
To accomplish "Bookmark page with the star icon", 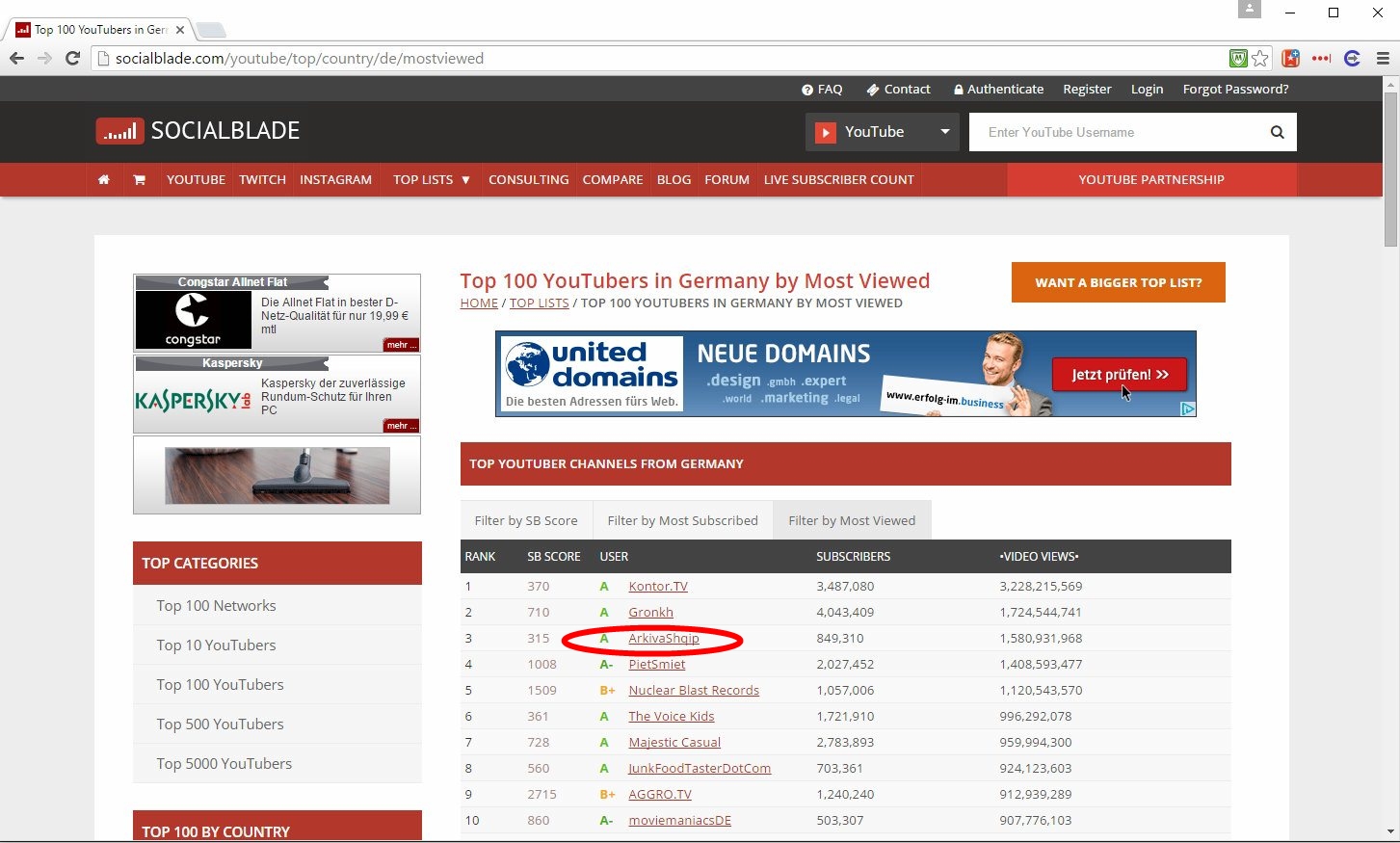I will coord(1260,59).
